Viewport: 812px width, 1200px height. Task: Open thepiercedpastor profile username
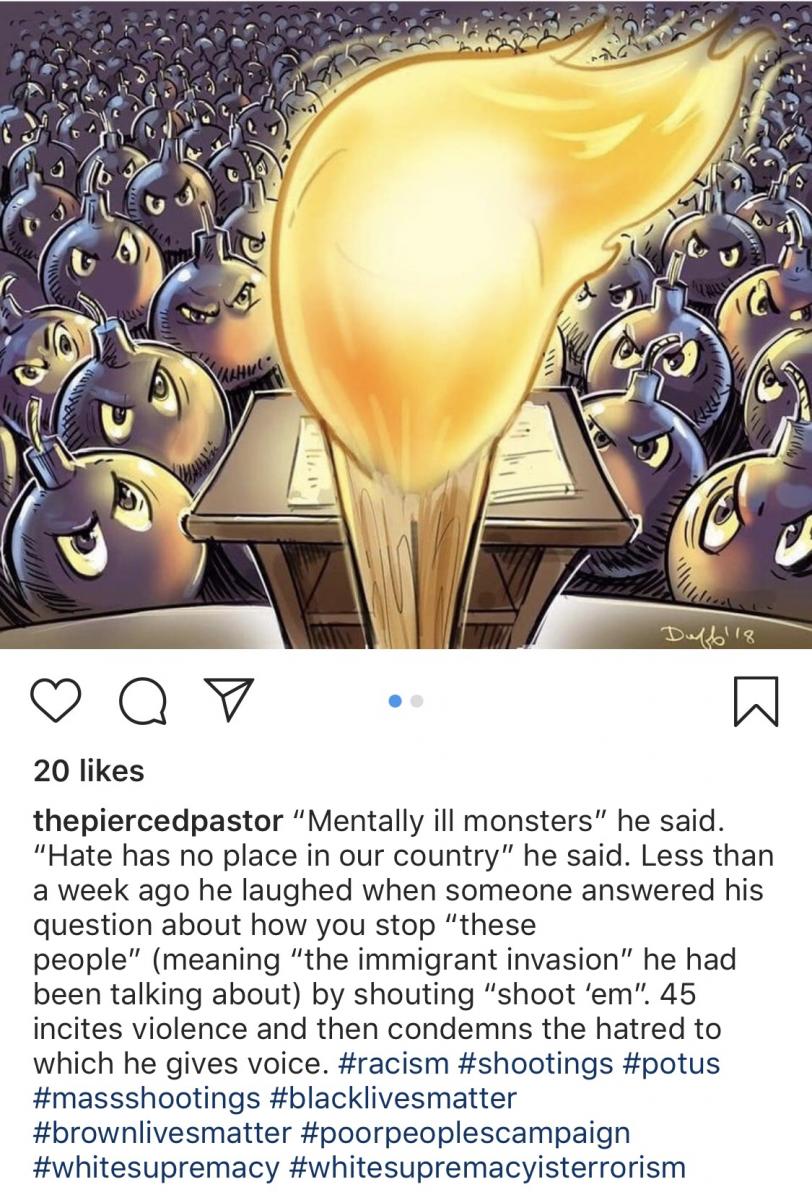coord(158,824)
